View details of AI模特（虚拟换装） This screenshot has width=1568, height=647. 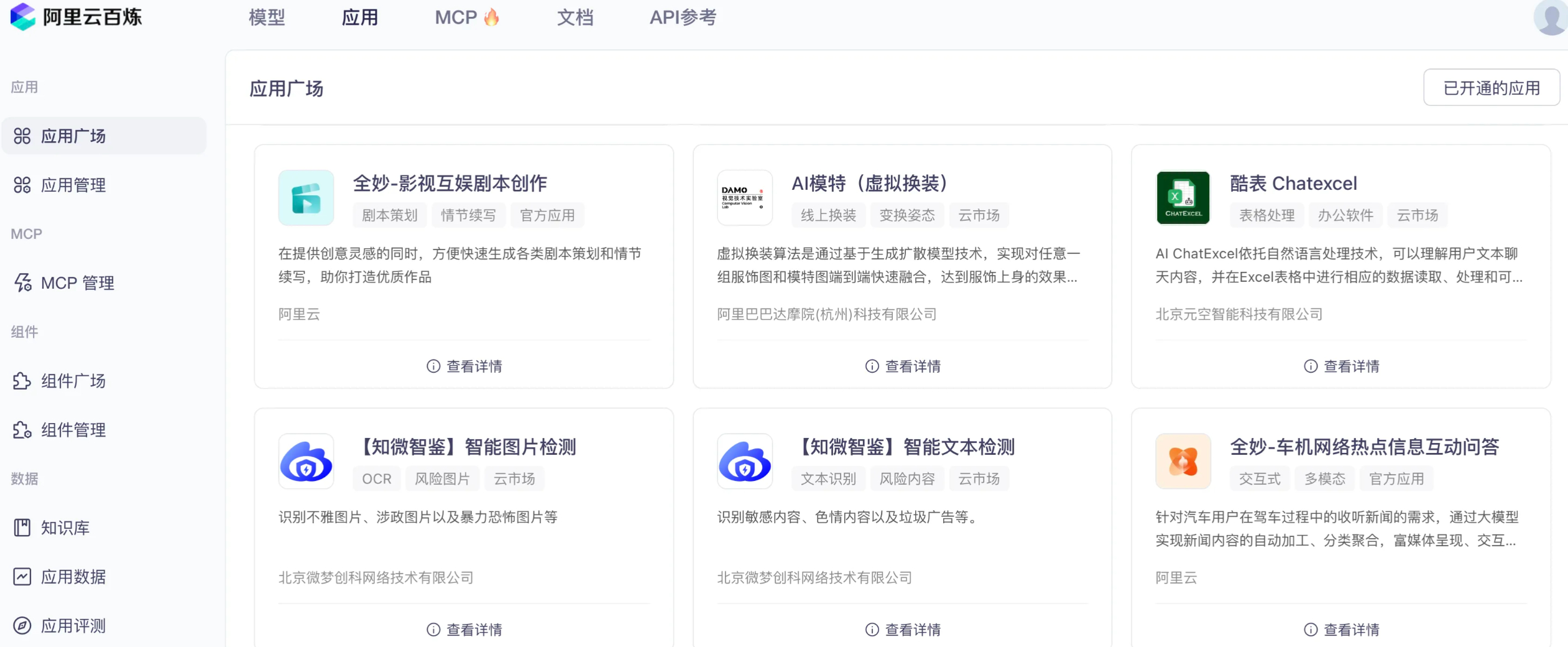click(903, 366)
